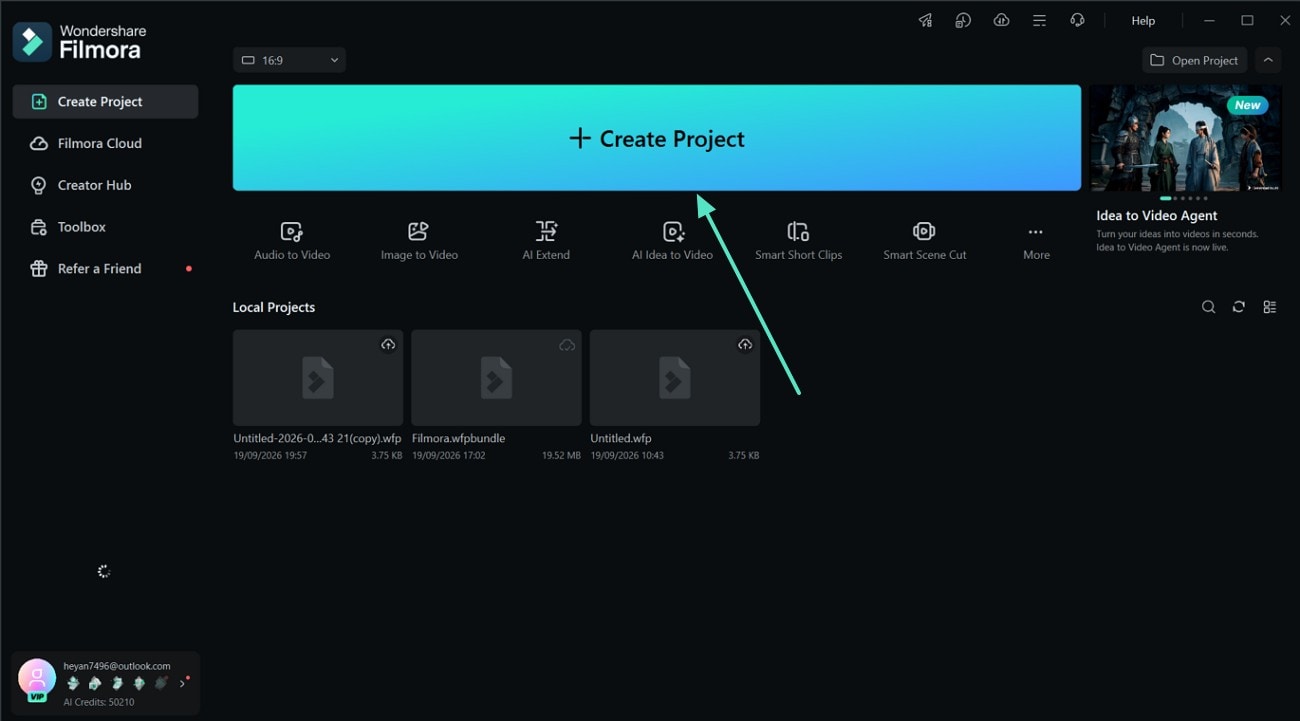Open the Help menu
Screen dimensions: 1300x721
click(1143, 20)
